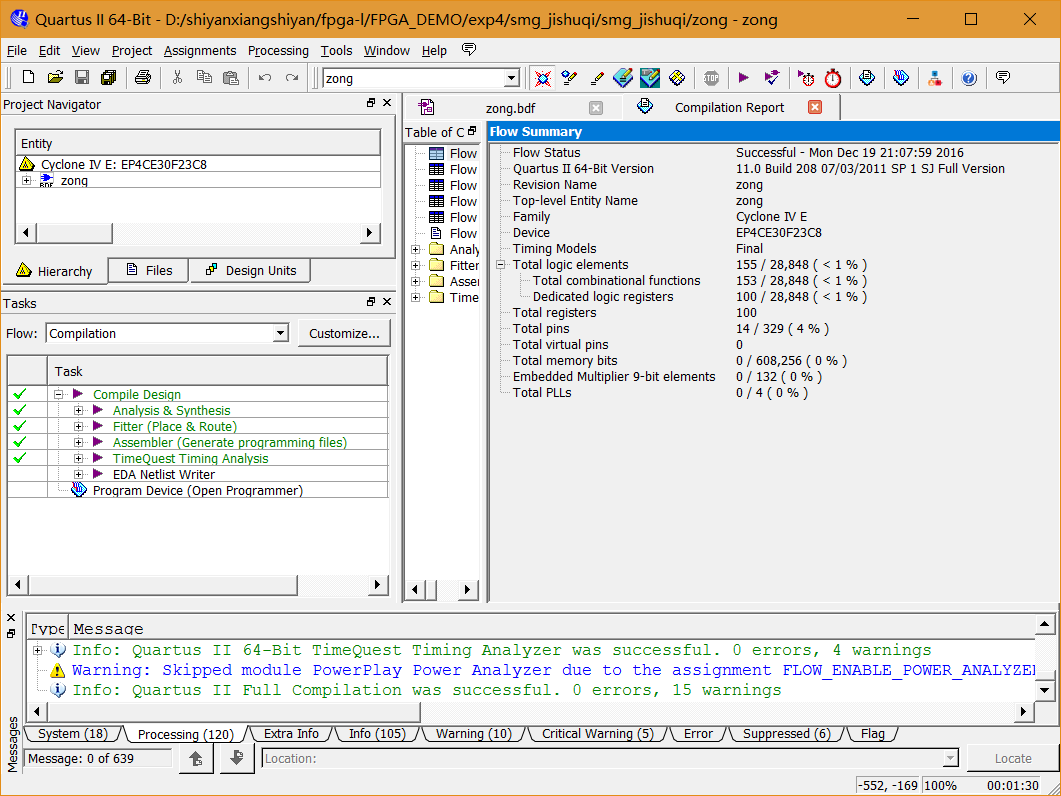Close the Compilation Report tab
This screenshot has height=796, width=1061.
point(815,107)
